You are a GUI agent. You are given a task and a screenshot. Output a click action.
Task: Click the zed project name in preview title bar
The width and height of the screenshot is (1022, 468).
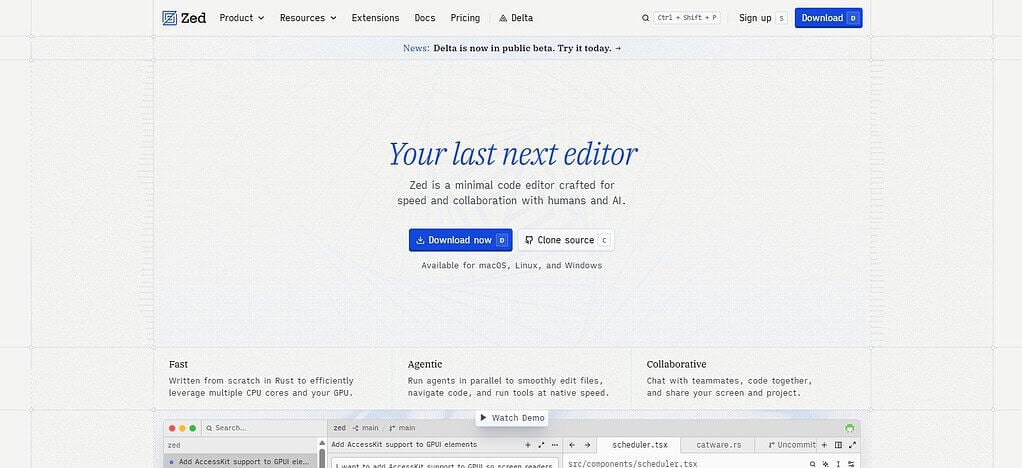click(339, 428)
